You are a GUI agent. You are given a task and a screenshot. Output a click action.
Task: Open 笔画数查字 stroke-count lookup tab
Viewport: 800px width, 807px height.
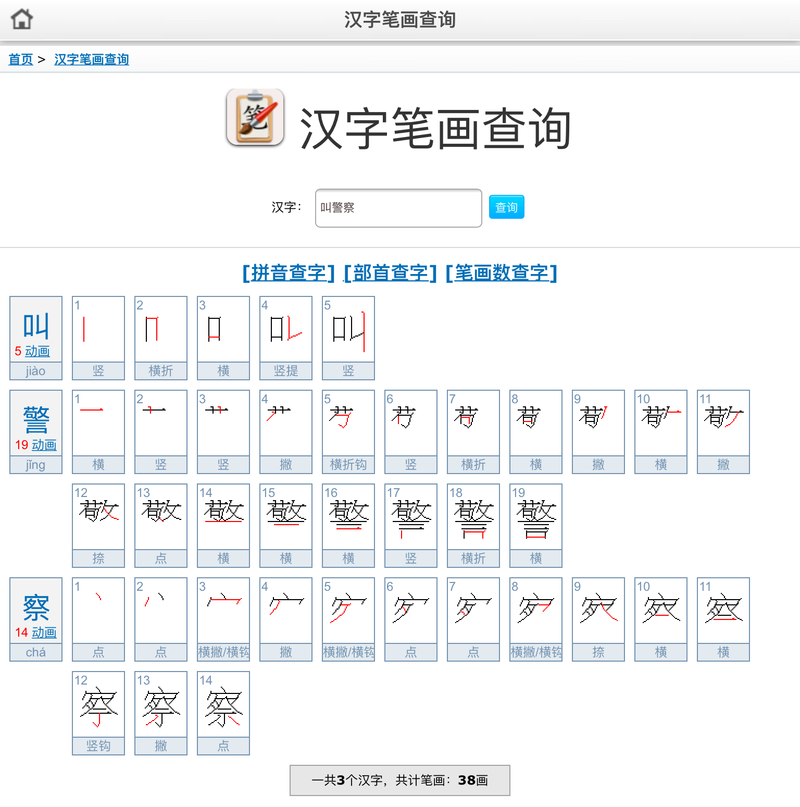tap(501, 273)
